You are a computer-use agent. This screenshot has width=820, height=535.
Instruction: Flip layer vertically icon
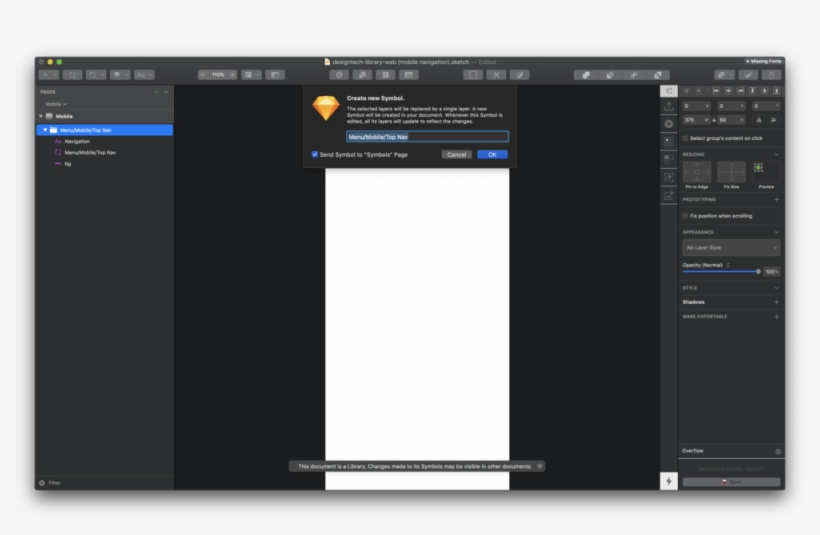tap(774, 120)
